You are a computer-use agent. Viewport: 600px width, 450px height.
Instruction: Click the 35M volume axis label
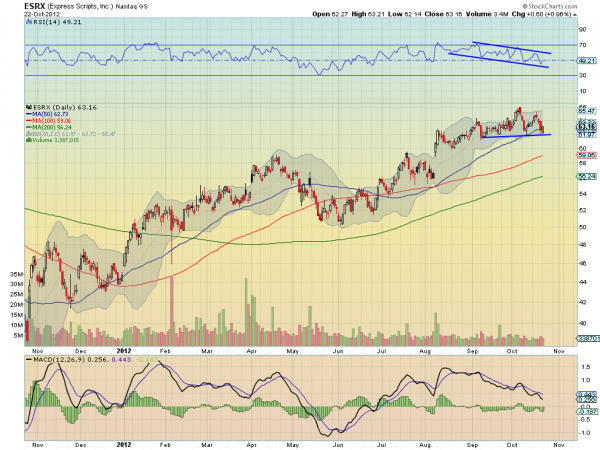16,274
